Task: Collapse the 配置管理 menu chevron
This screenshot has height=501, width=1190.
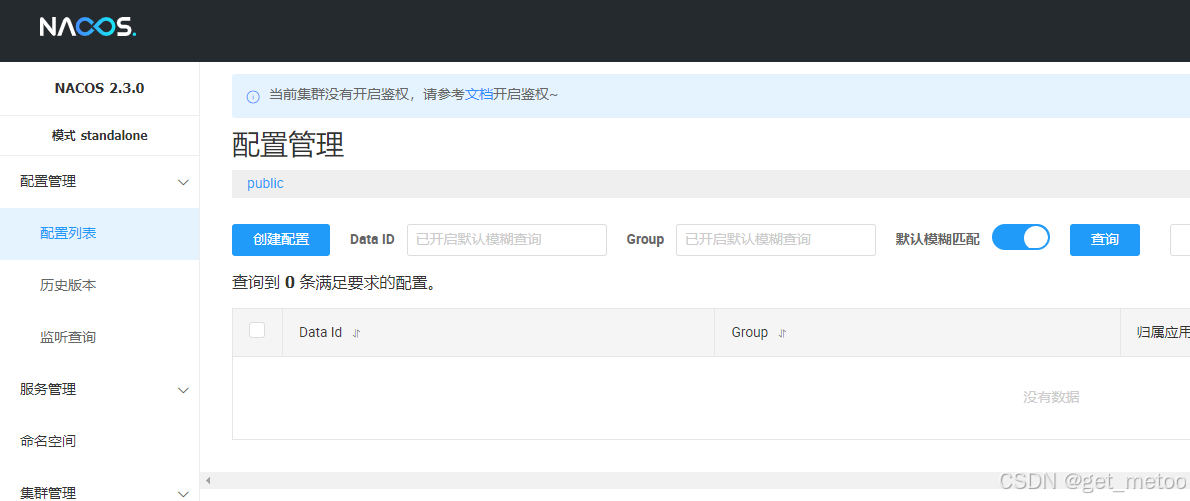Action: [183, 182]
